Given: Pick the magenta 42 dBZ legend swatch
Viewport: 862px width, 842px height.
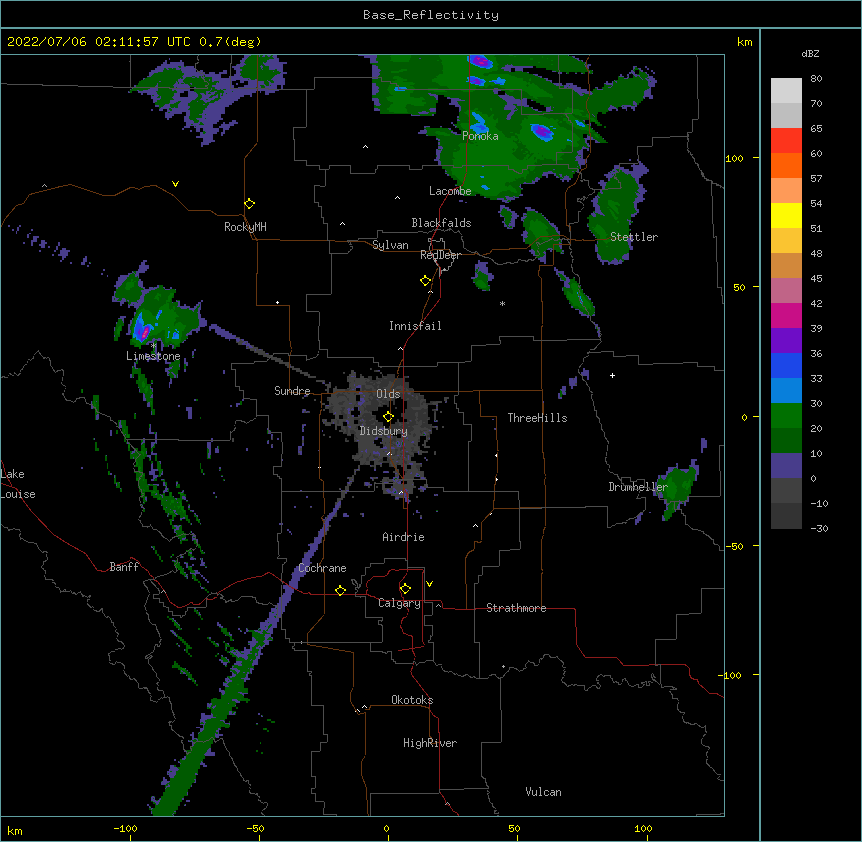Looking at the screenshot, I should point(786,315).
